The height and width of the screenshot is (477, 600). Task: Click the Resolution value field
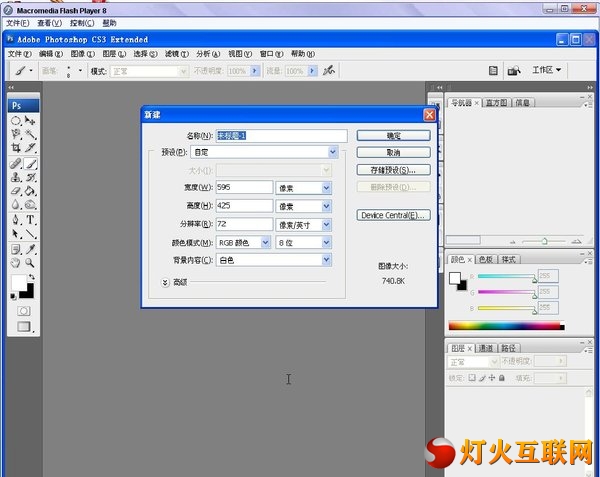(245, 224)
